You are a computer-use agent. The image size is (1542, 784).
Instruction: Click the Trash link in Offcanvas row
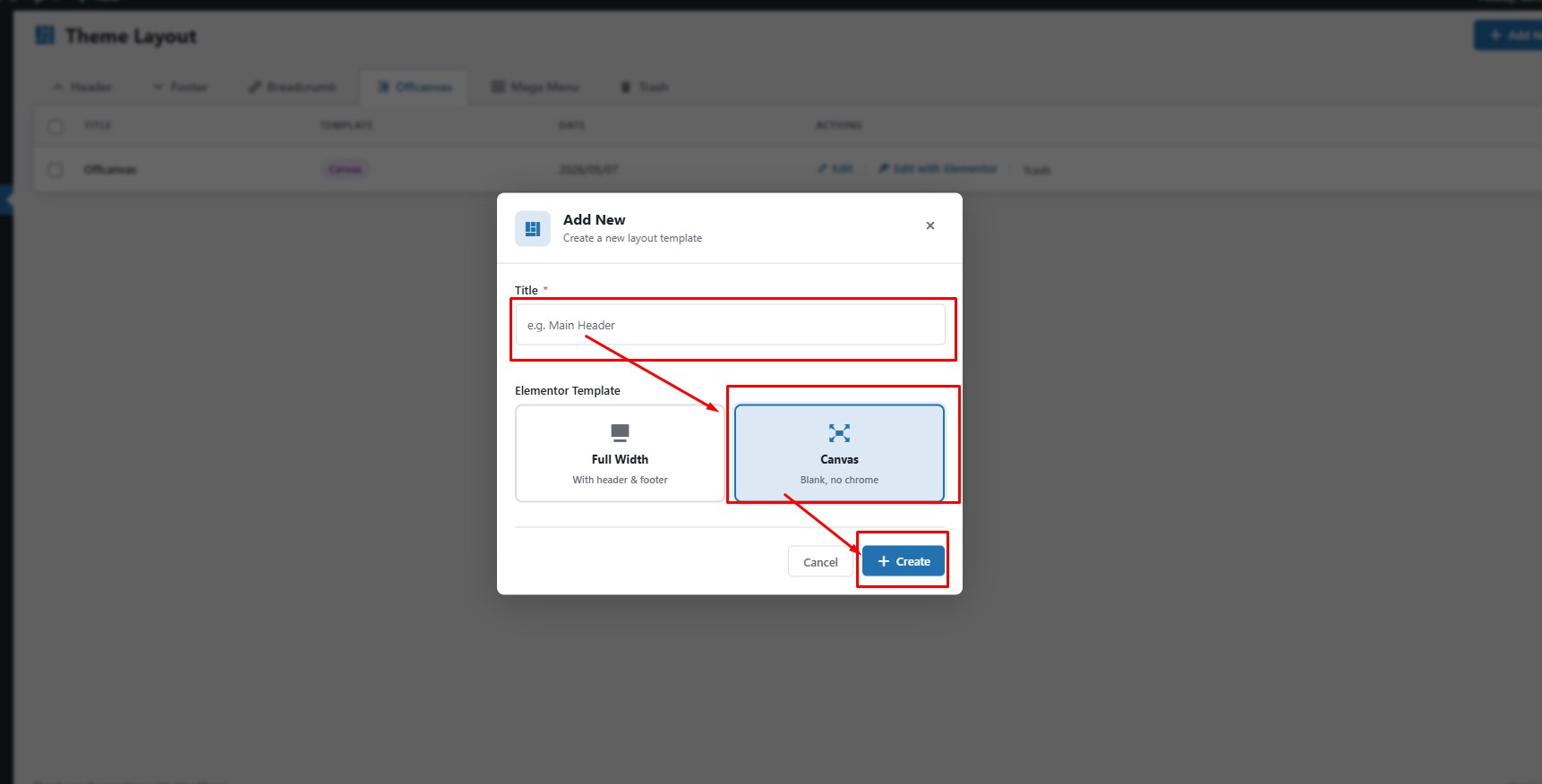point(1036,170)
